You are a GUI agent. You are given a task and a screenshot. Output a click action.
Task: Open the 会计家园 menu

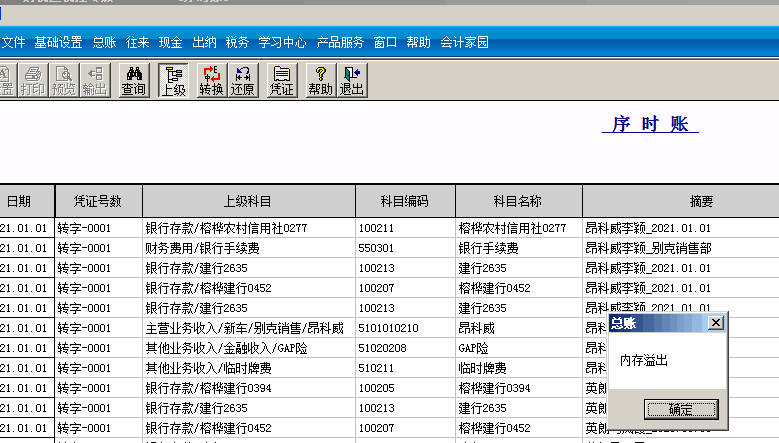(x=465, y=42)
